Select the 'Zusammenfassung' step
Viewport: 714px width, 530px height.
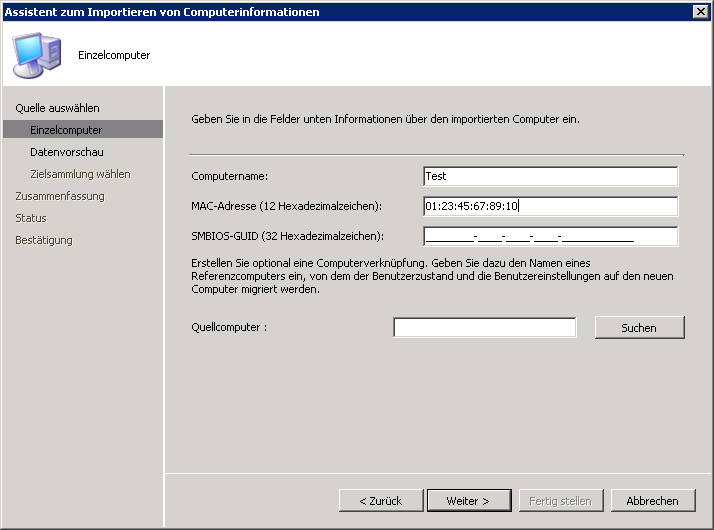(59, 196)
